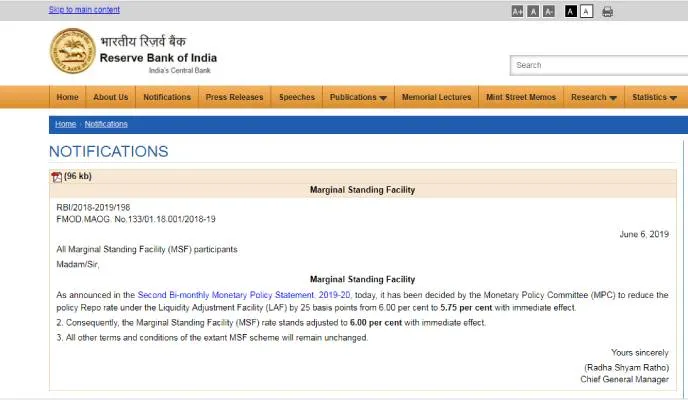Open Second Bi-monthly Monetary Policy Statement link
This screenshot has width=688, height=400.
(x=244, y=295)
